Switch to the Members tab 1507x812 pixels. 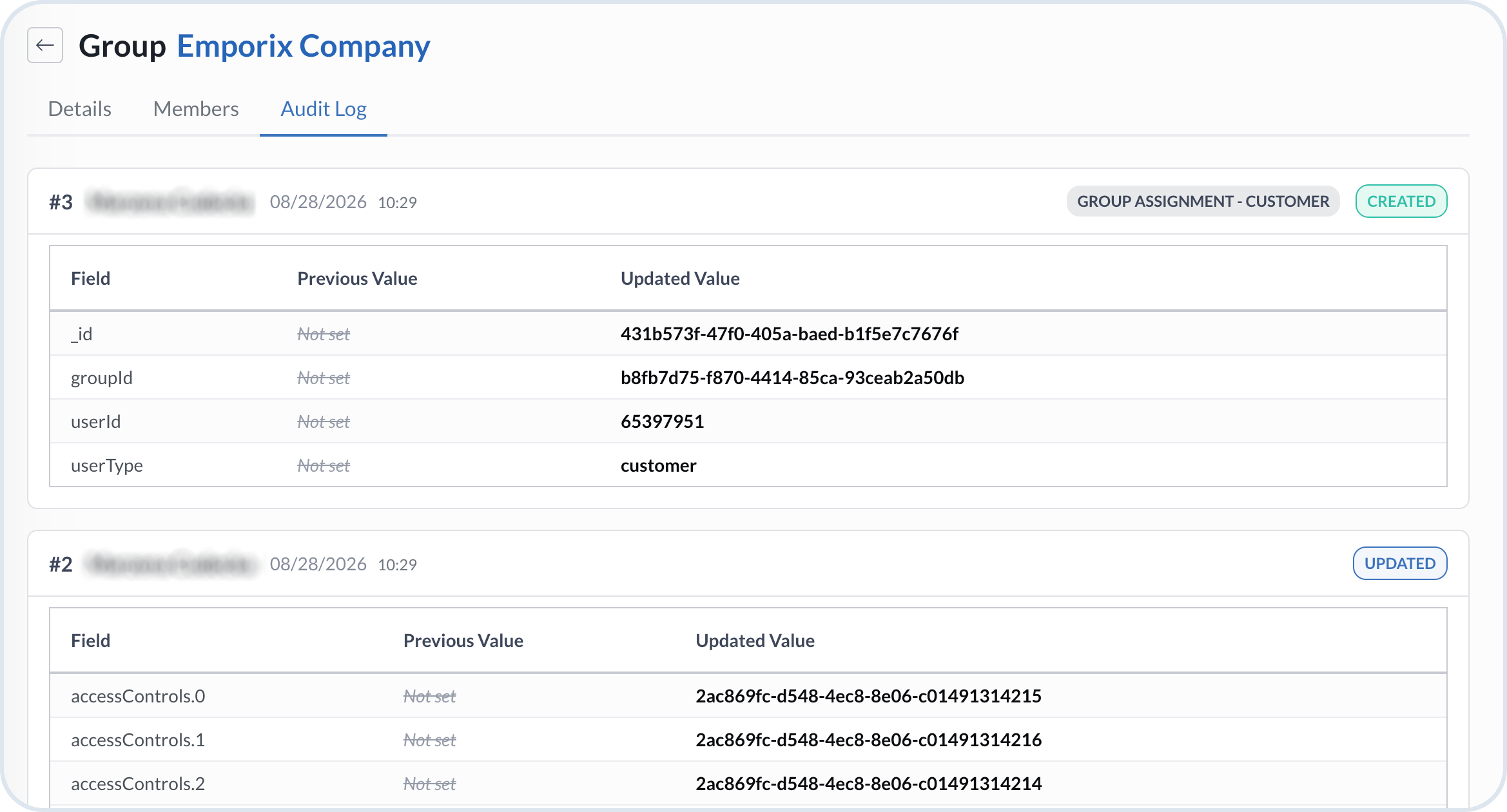coord(196,109)
